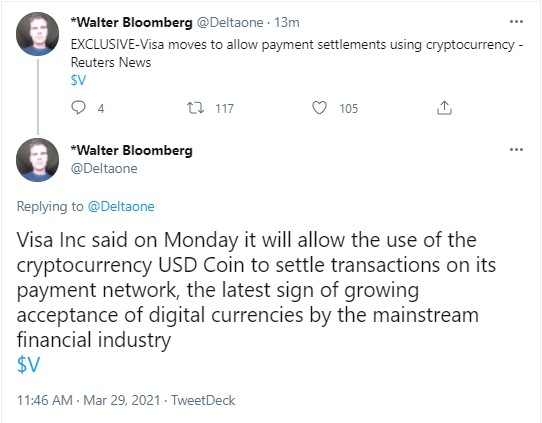This screenshot has height=423, width=542.
Task: Open the $V cashtag below the reply text
Action: pyautogui.click(x=29, y=364)
